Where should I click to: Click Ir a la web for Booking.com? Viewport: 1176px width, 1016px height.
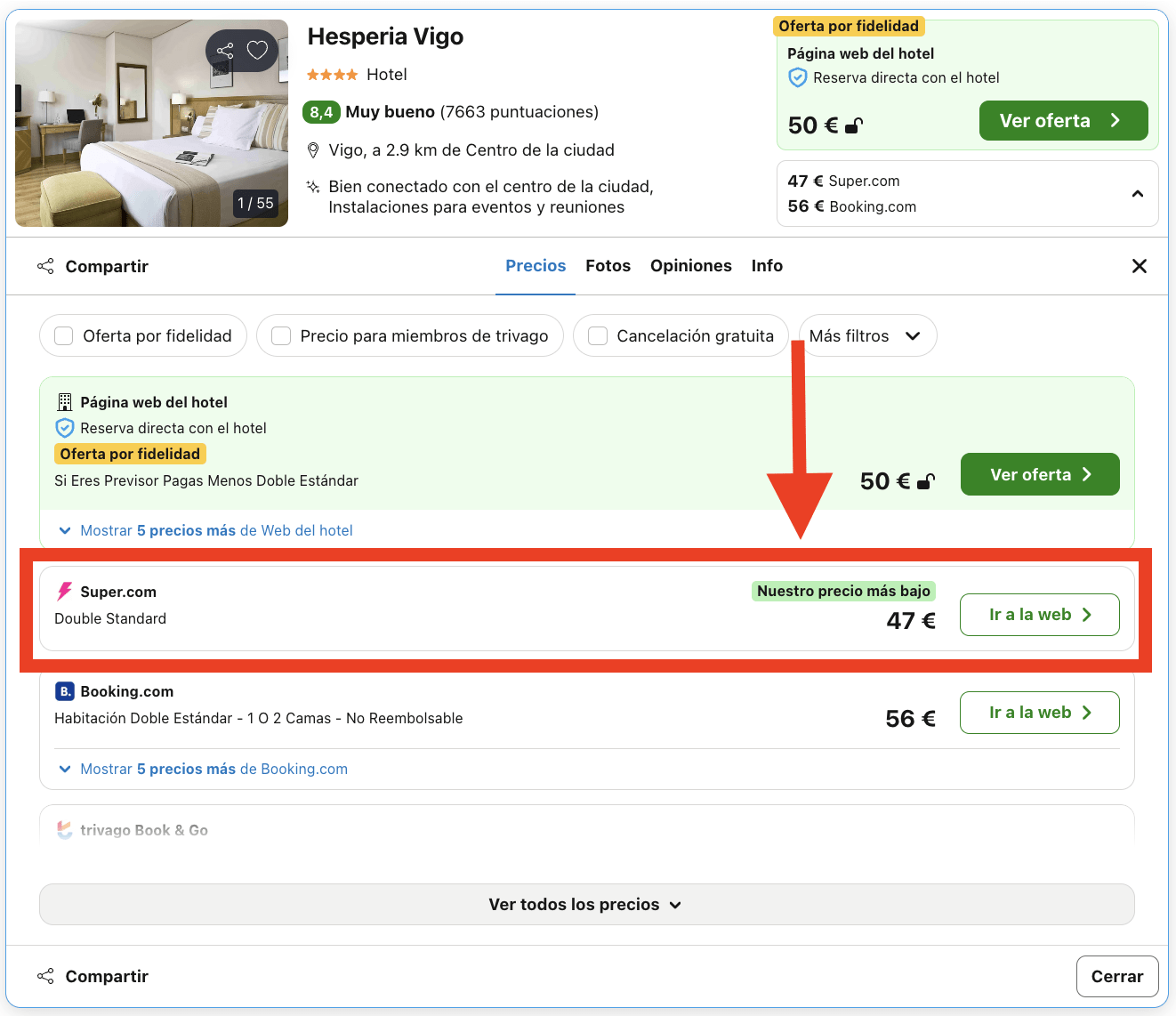(1040, 713)
